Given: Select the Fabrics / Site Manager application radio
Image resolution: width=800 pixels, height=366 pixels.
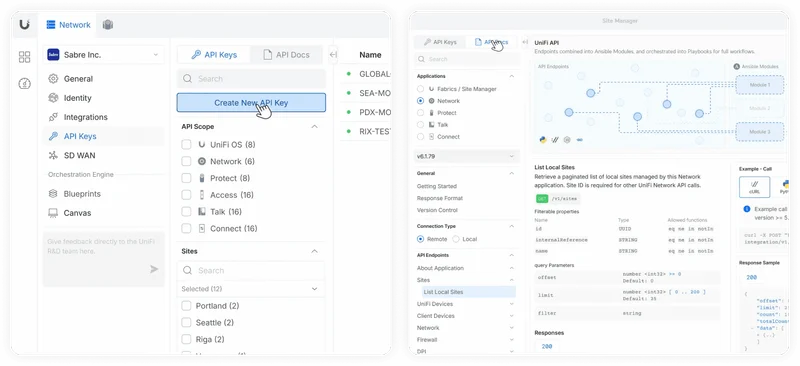Looking at the screenshot, I should click(420, 89).
